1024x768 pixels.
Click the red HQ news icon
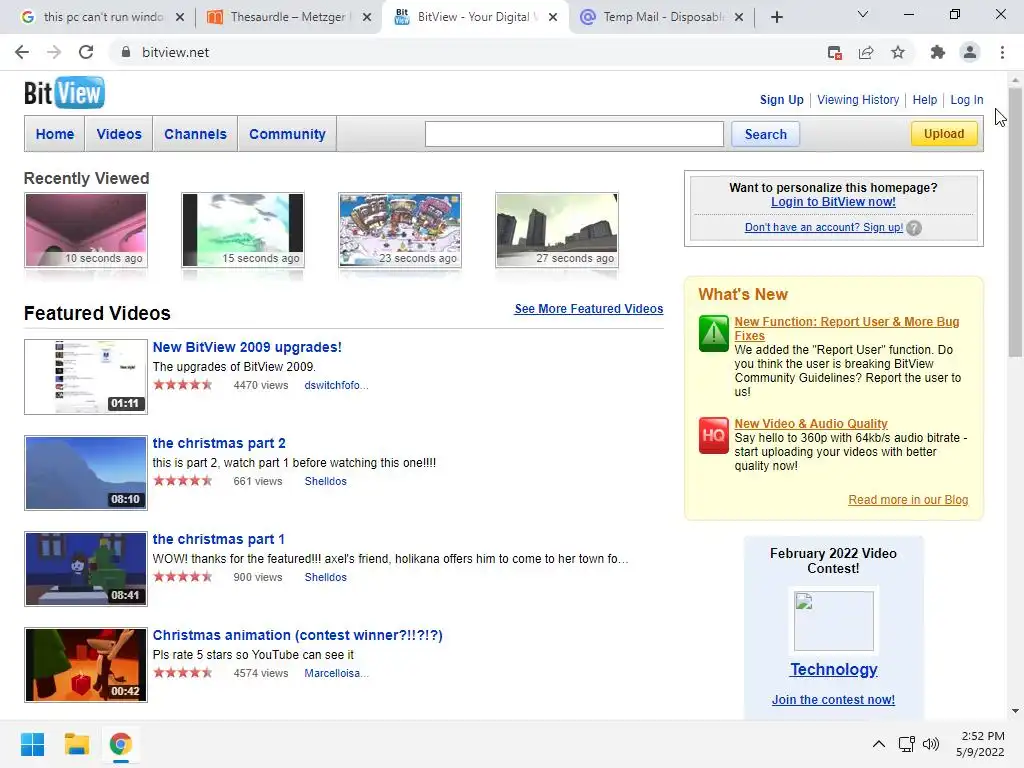(714, 436)
